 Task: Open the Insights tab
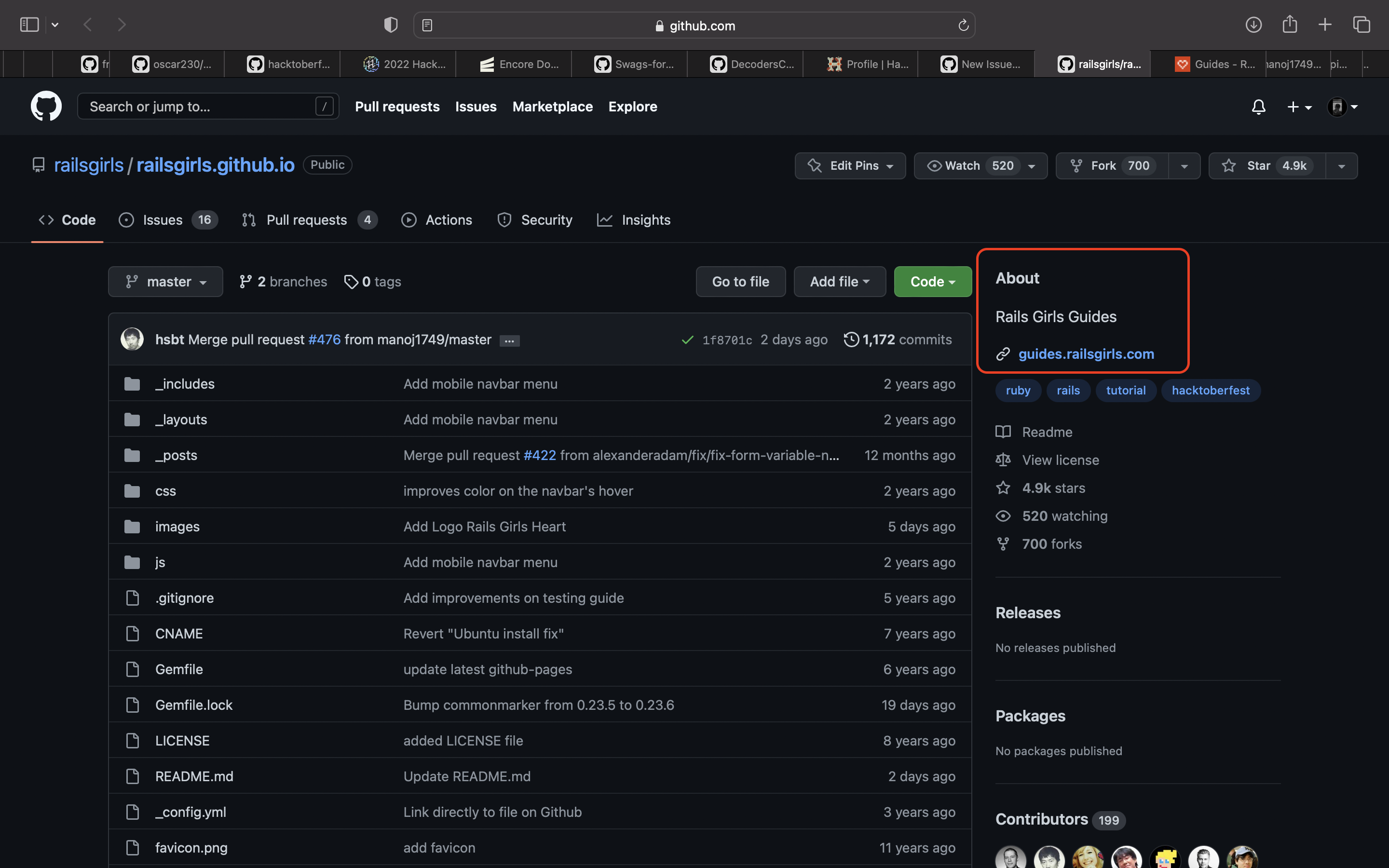coord(645,220)
